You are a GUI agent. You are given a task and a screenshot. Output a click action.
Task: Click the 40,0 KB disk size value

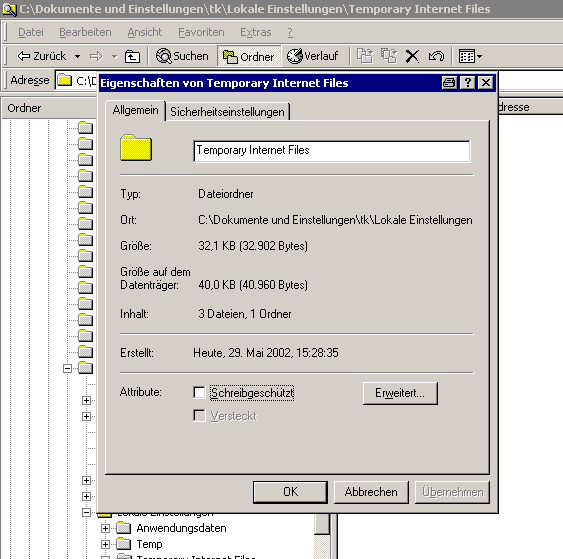(x=253, y=285)
